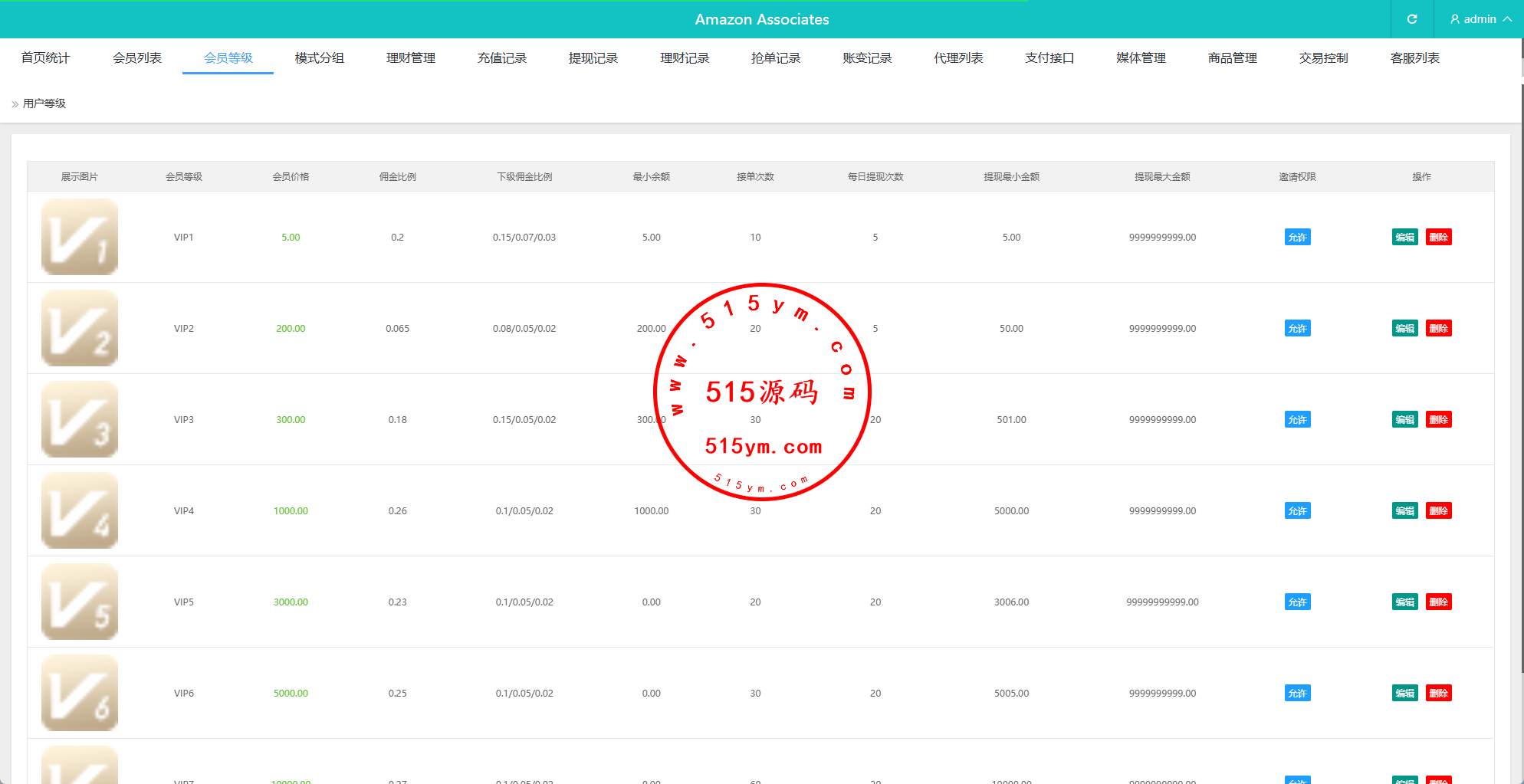The image size is (1524, 784).
Task: Click the VIP2 level badge image
Action: [80, 328]
